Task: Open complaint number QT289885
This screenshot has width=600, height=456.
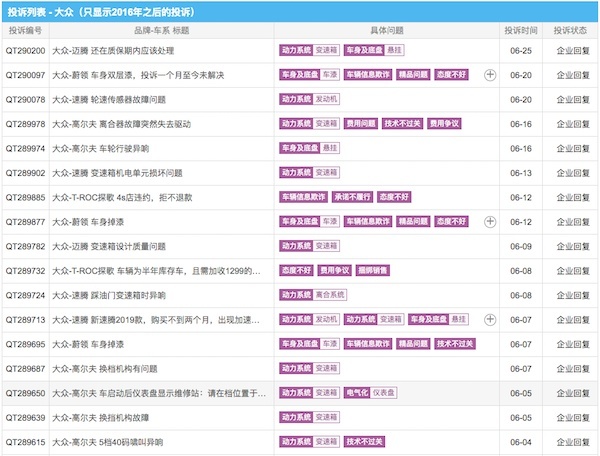Action: pos(25,197)
